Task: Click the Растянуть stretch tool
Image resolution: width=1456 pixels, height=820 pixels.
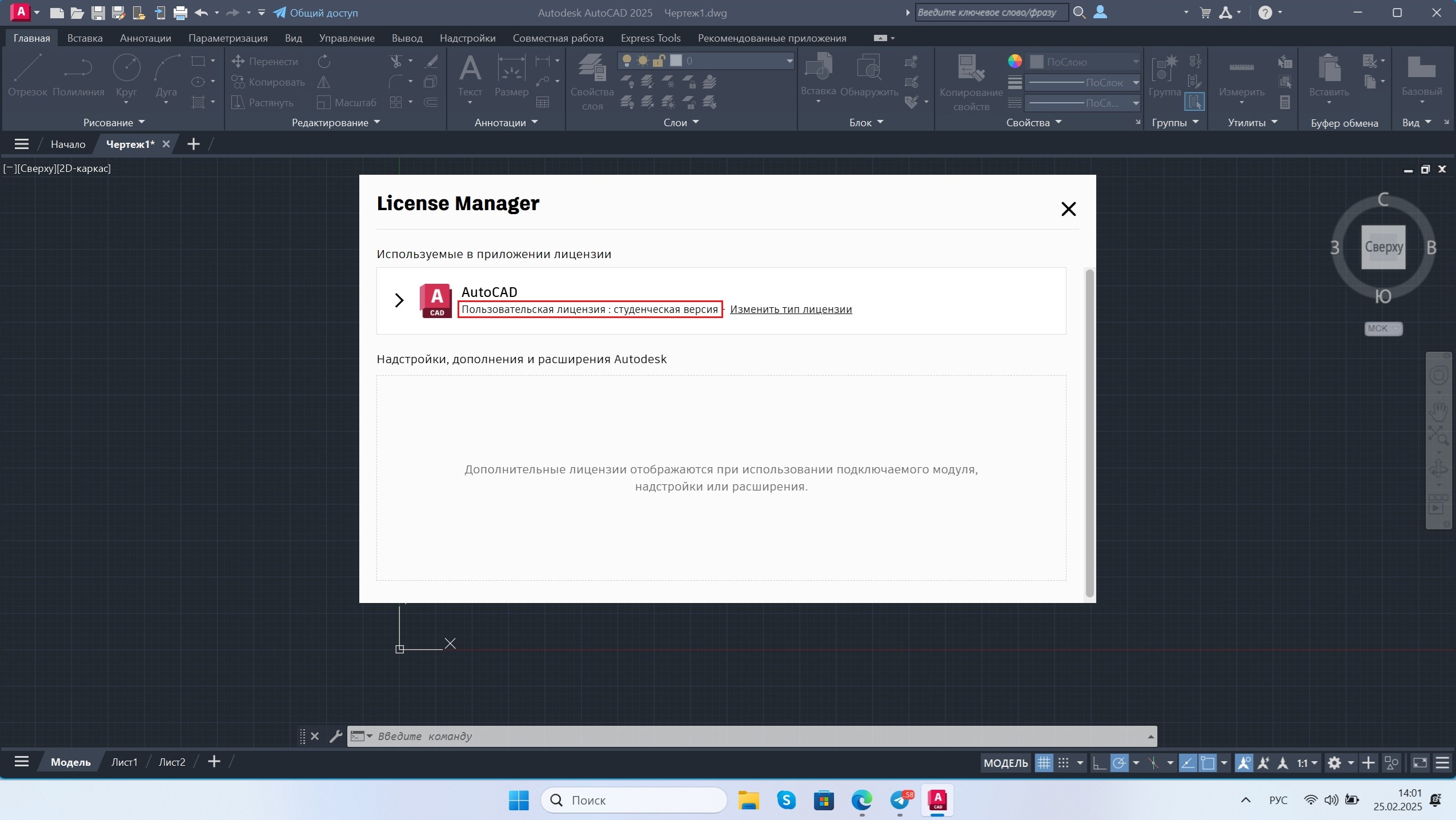Action: [x=263, y=102]
